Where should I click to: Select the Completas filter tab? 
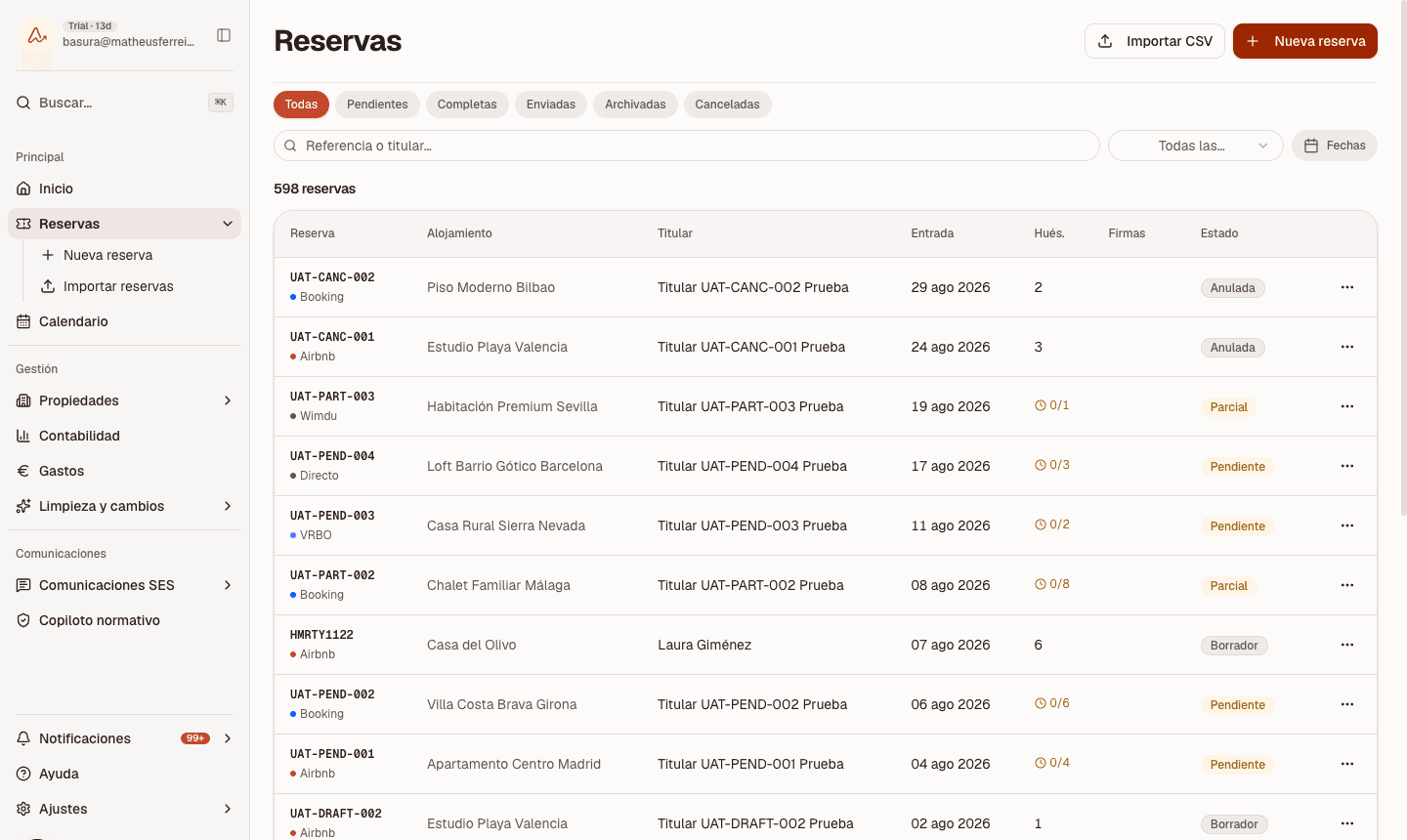point(467,105)
